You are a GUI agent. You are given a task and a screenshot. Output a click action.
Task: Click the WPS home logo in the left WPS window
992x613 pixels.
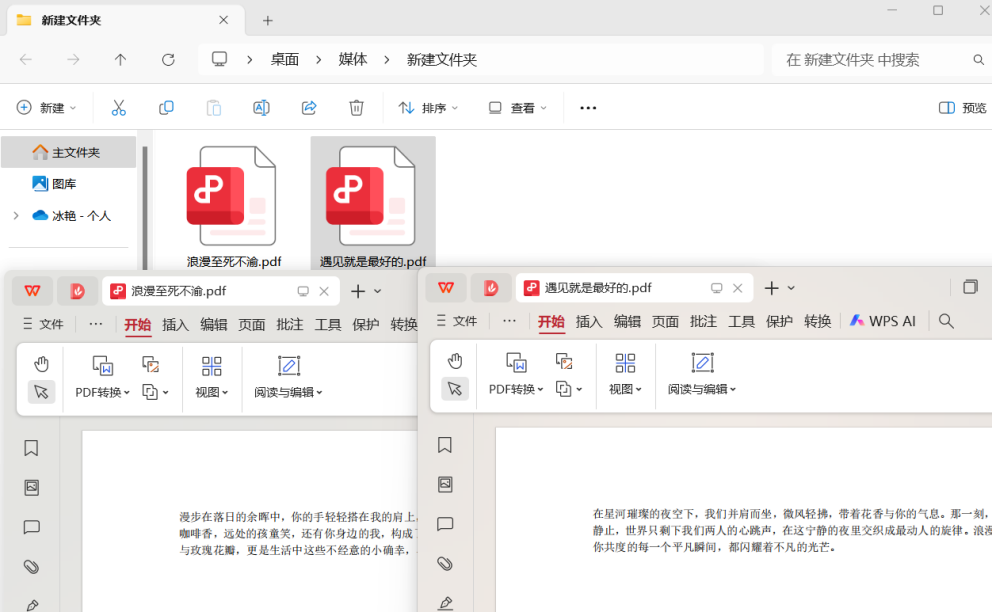point(32,291)
